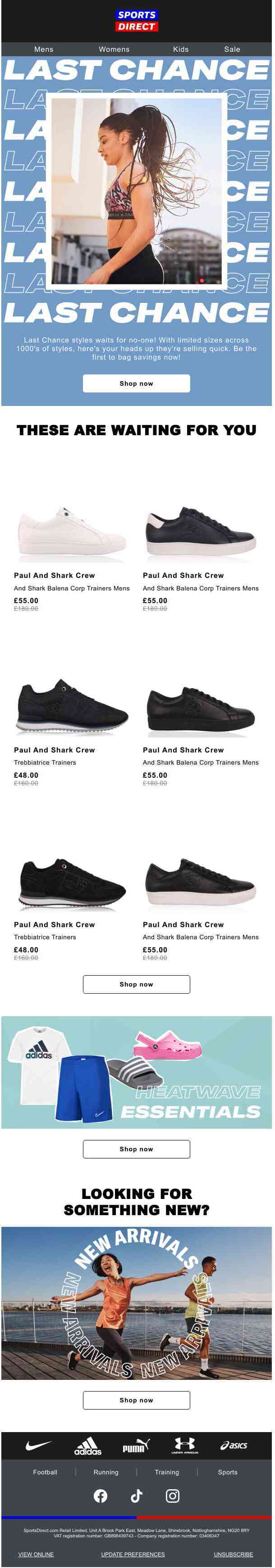The image size is (275, 1568).
Task: Open the Womens navigation tab
Action: coord(114,50)
